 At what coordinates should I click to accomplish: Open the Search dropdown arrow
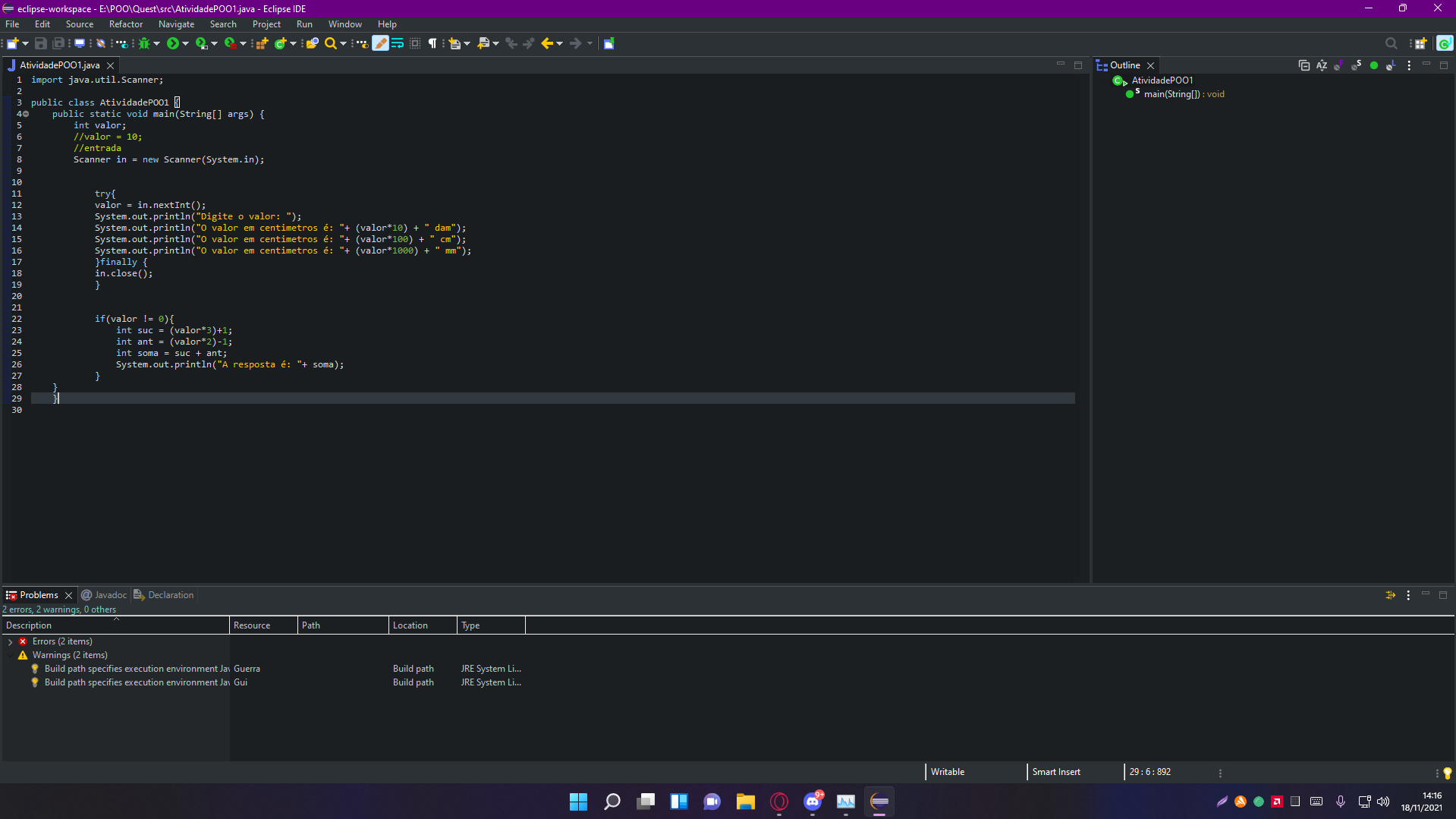point(343,43)
